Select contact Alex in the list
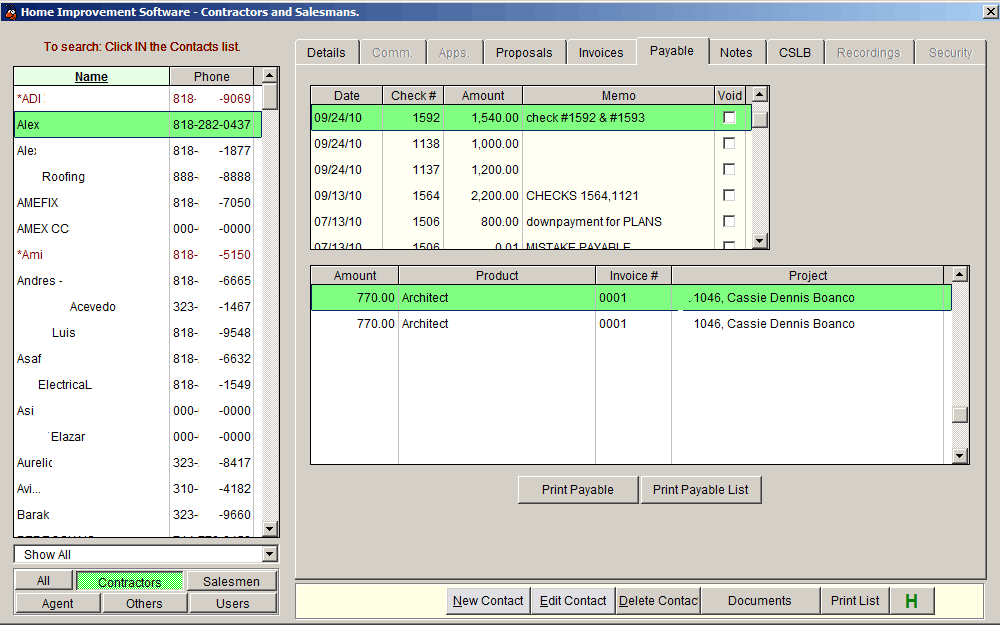Viewport: 1000px width, 630px height. (x=138, y=125)
